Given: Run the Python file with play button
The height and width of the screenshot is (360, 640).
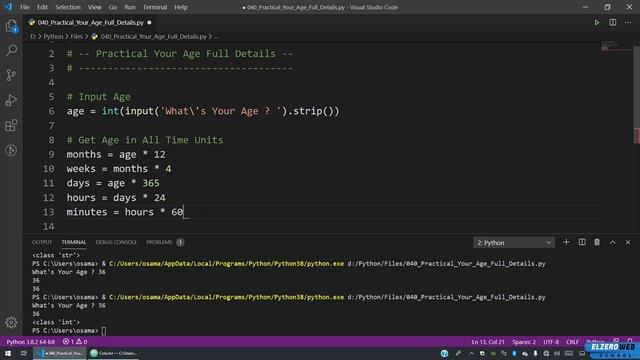Looking at the screenshot, I should 597,22.
